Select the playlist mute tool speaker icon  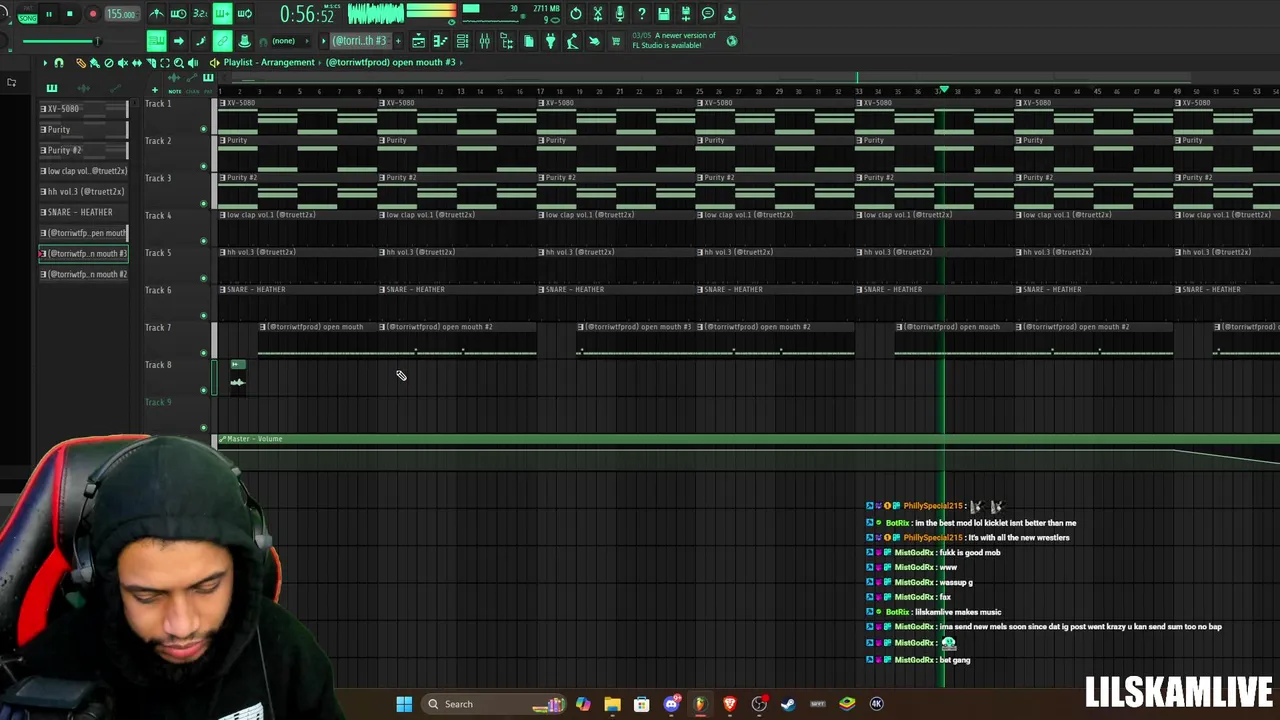123,63
